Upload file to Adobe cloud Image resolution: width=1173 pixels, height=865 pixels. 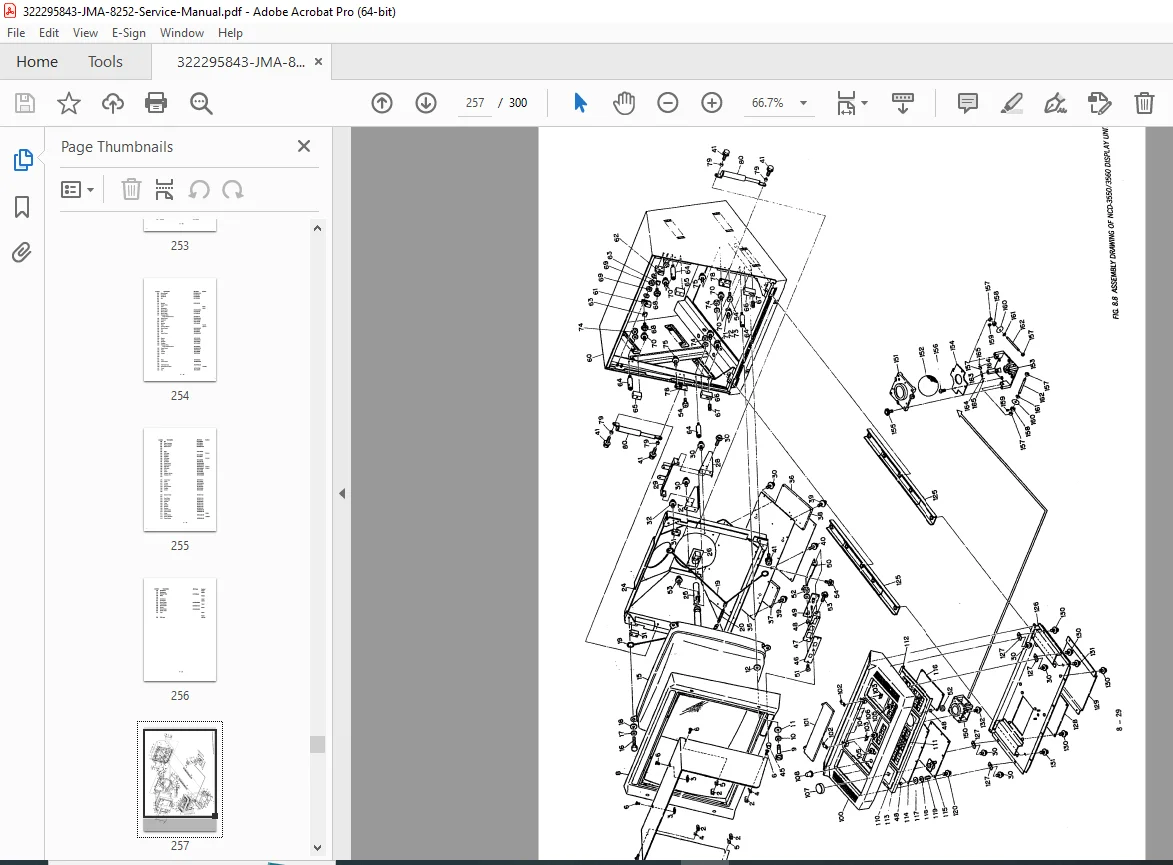tap(113, 103)
